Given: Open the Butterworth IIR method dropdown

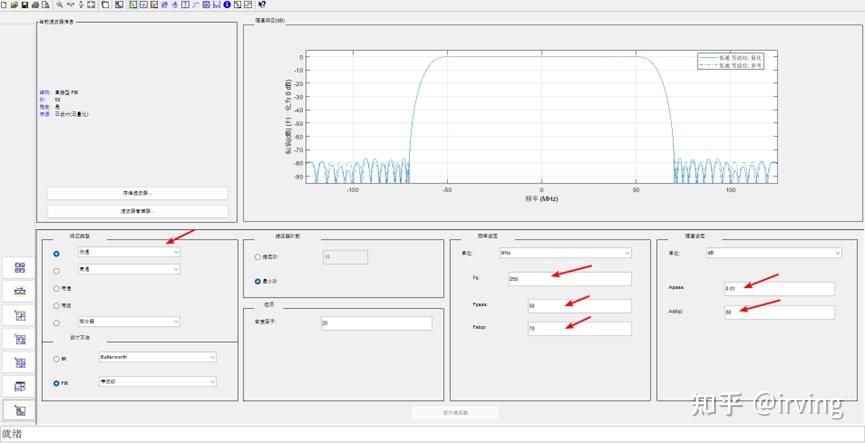Looking at the screenshot, I should pos(158,357).
